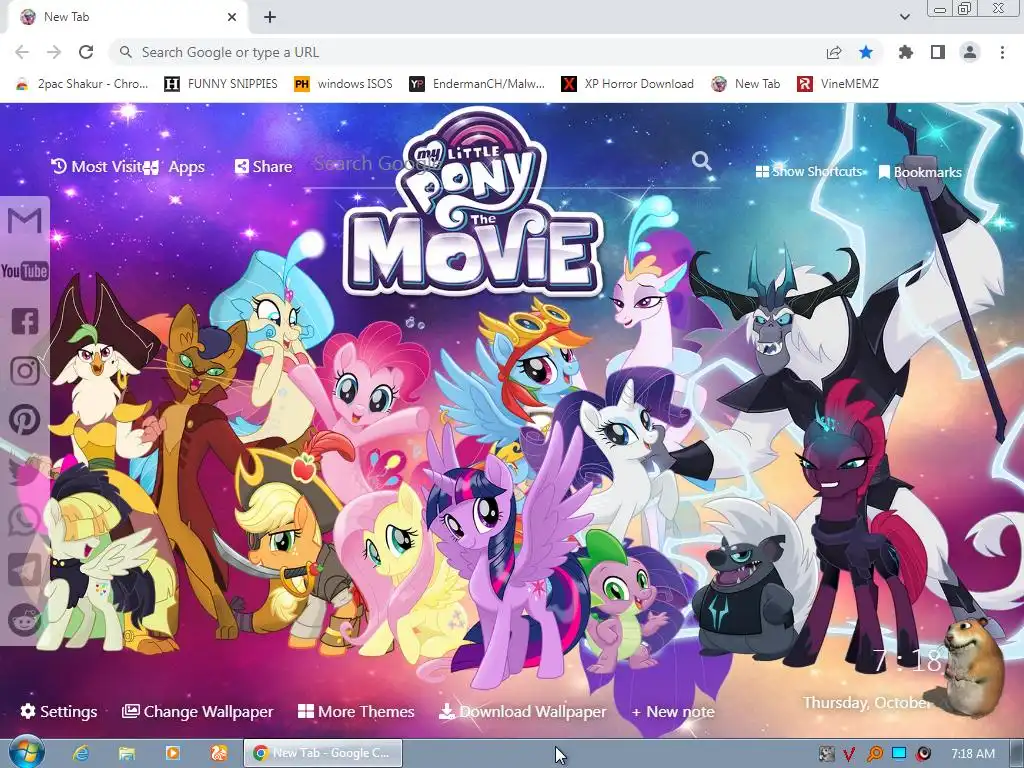Open the Extensions puzzle icon
This screenshot has width=1024, height=768.
(906, 52)
